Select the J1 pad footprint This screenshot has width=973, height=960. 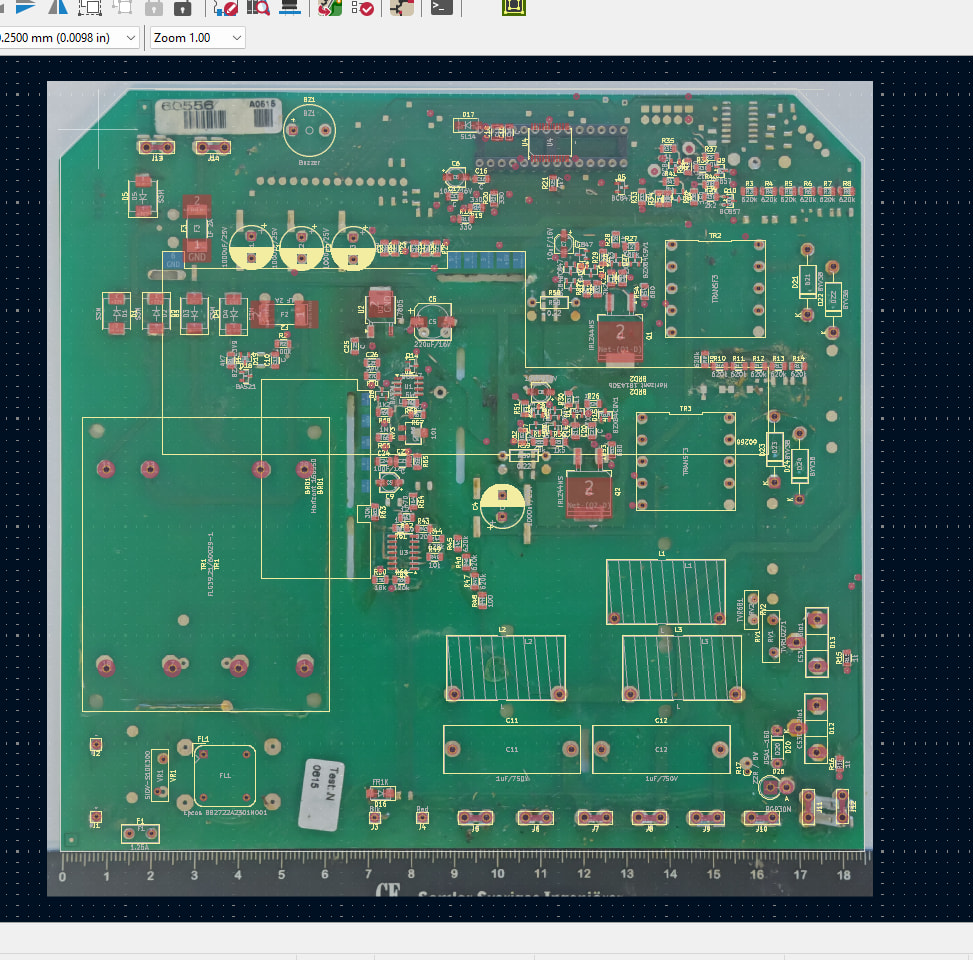[x=96, y=816]
